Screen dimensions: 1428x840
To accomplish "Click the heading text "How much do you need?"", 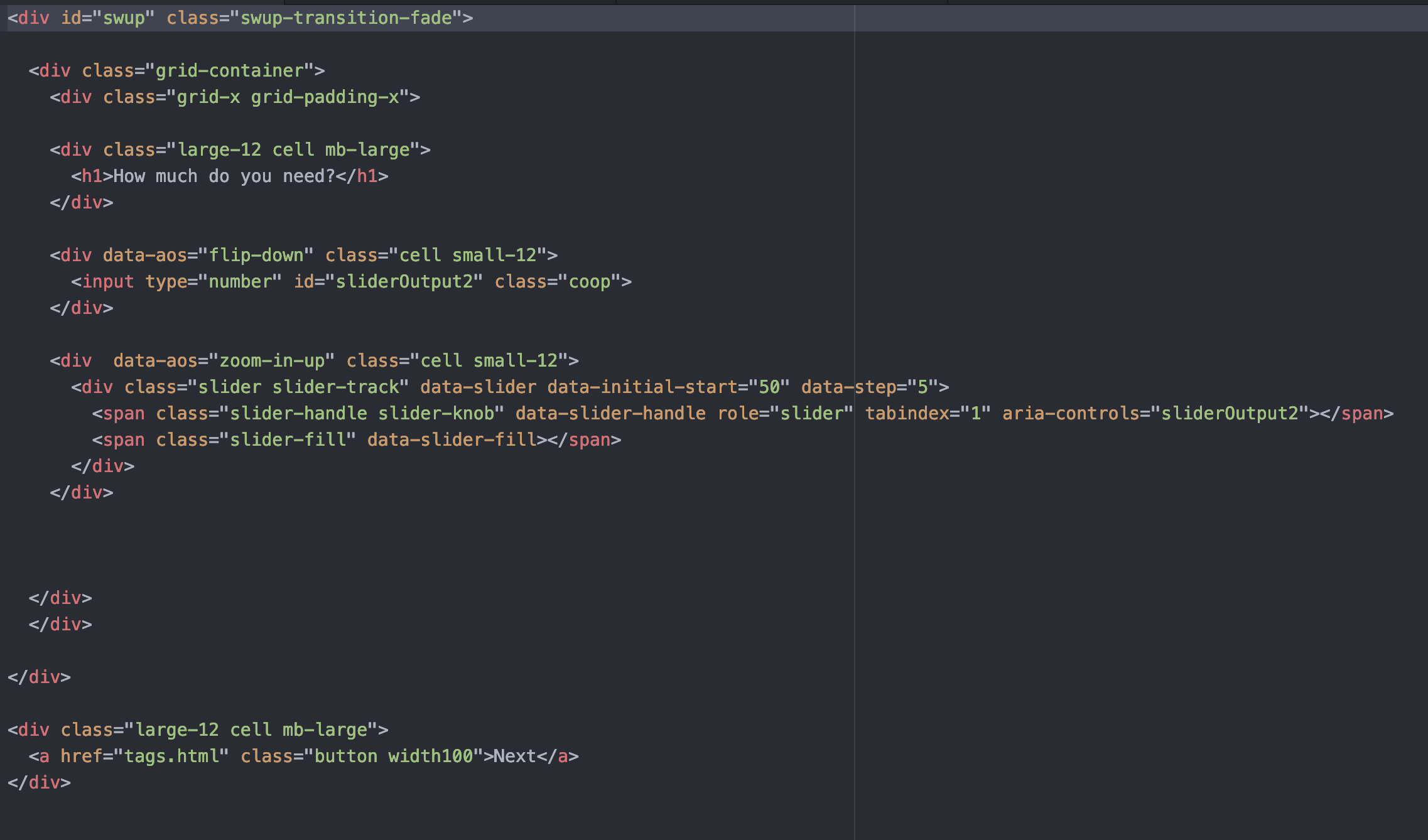I will (224, 176).
